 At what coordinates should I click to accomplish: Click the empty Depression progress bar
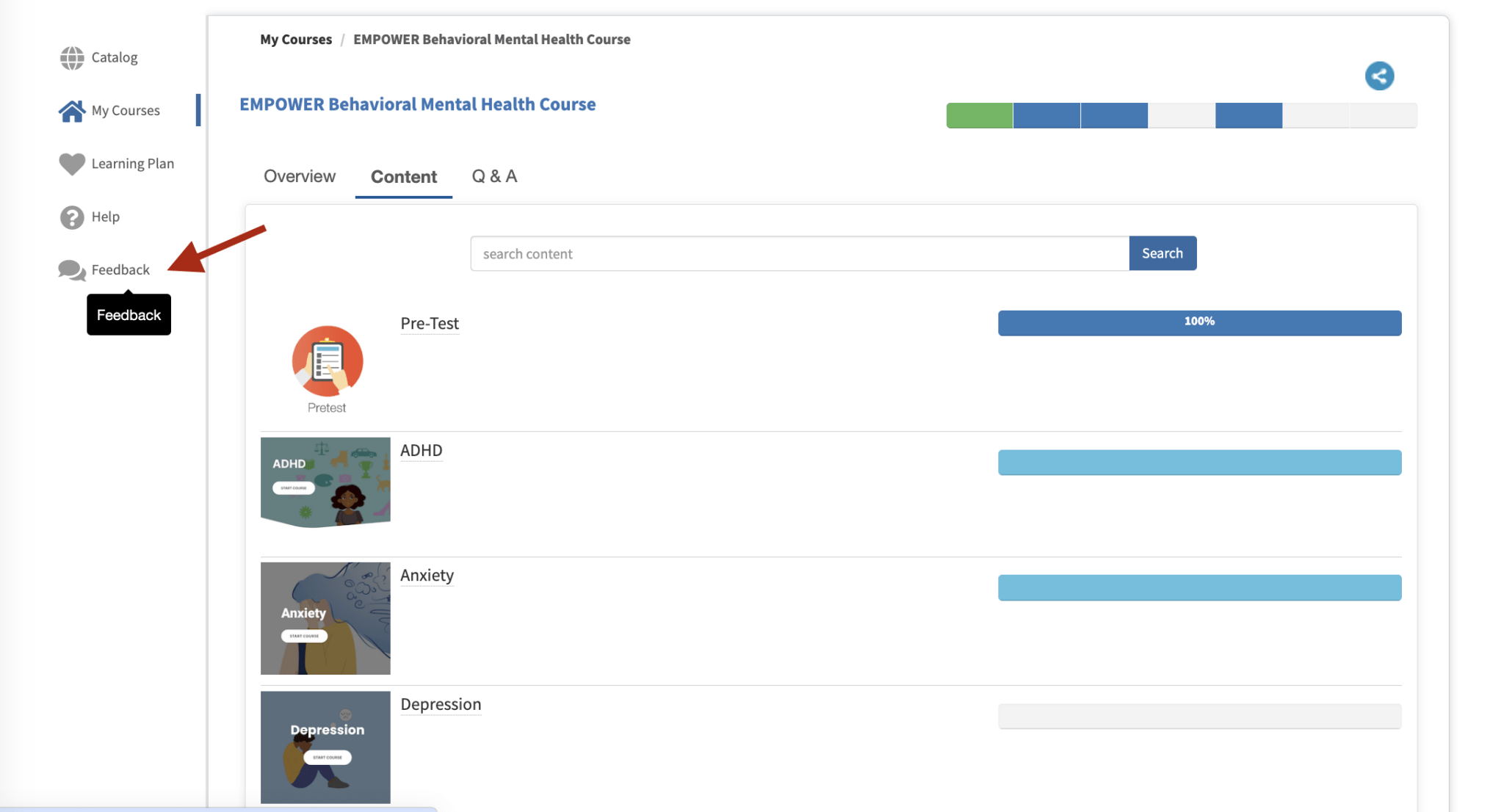(1200, 716)
